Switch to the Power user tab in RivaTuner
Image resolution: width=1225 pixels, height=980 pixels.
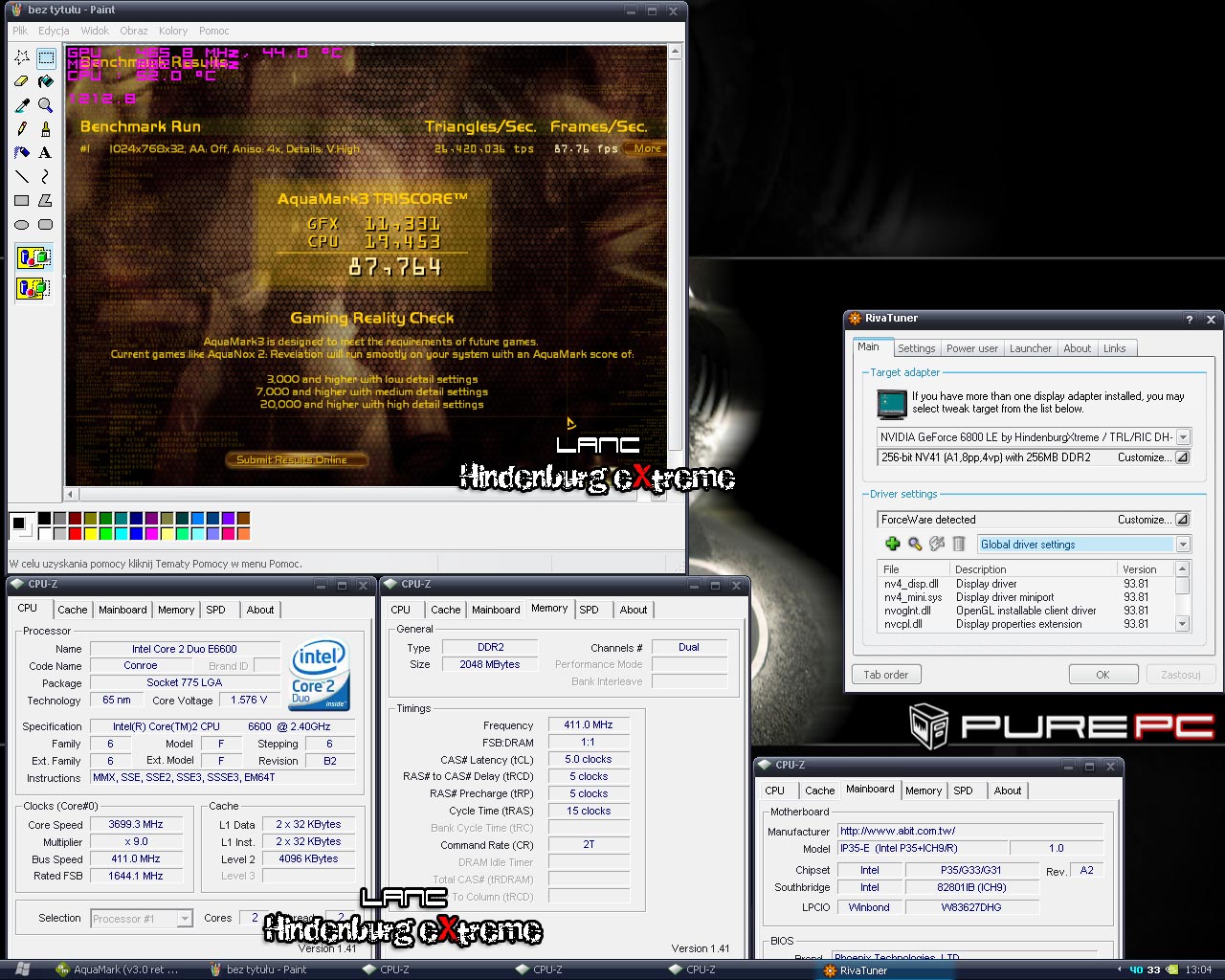pos(971,348)
